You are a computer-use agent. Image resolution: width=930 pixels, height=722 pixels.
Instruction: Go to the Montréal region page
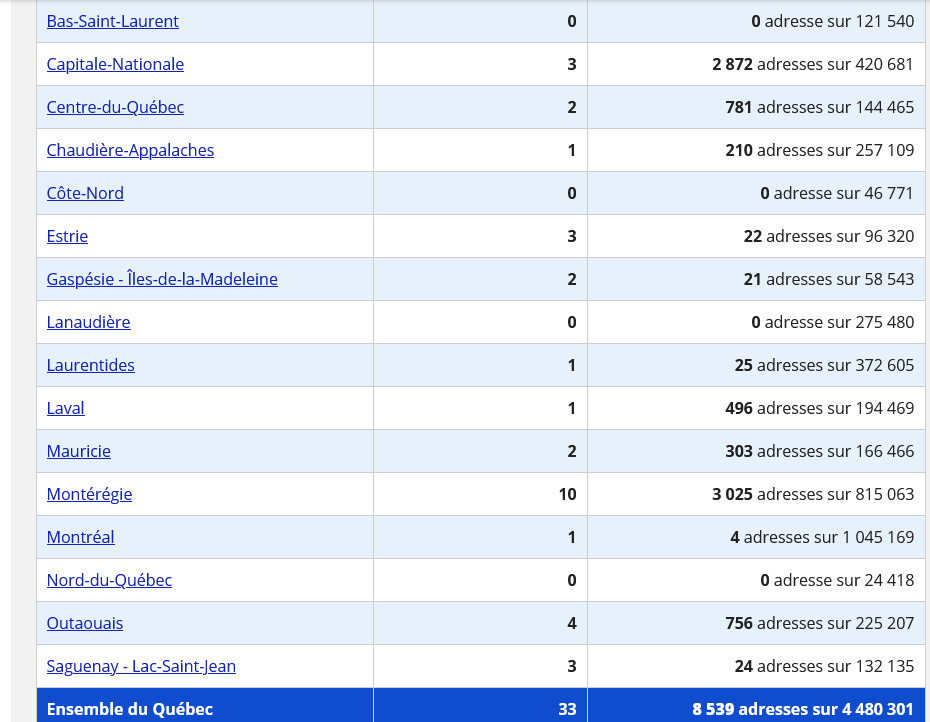tap(80, 537)
